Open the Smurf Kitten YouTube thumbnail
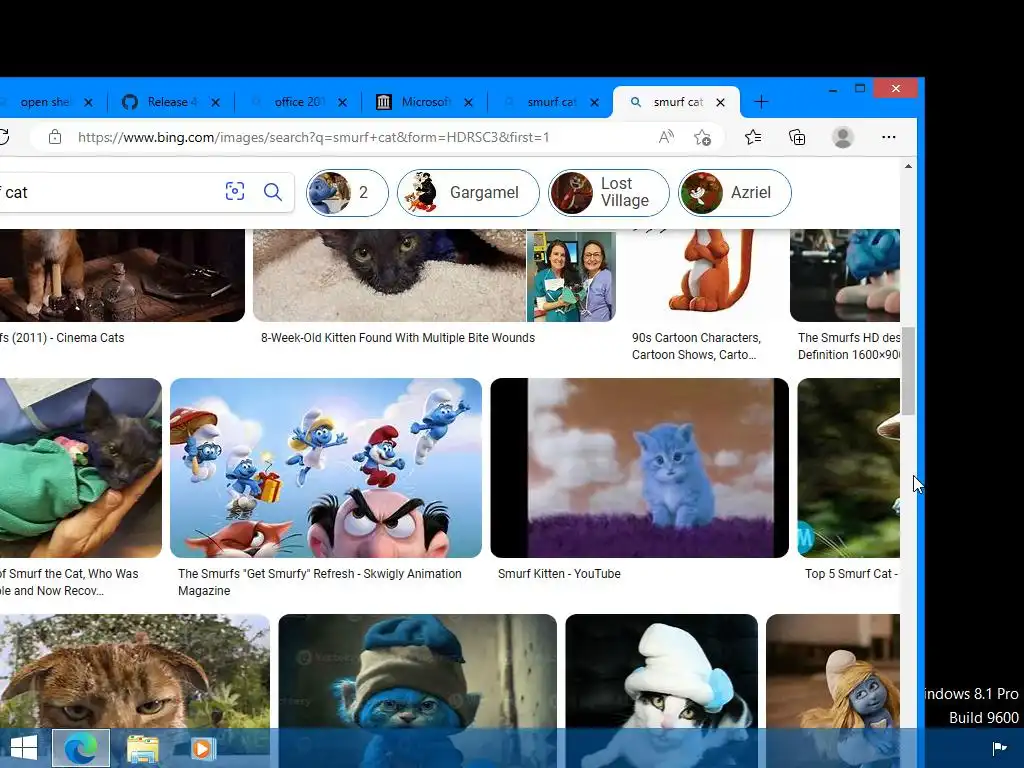1024x768 pixels. click(x=639, y=468)
